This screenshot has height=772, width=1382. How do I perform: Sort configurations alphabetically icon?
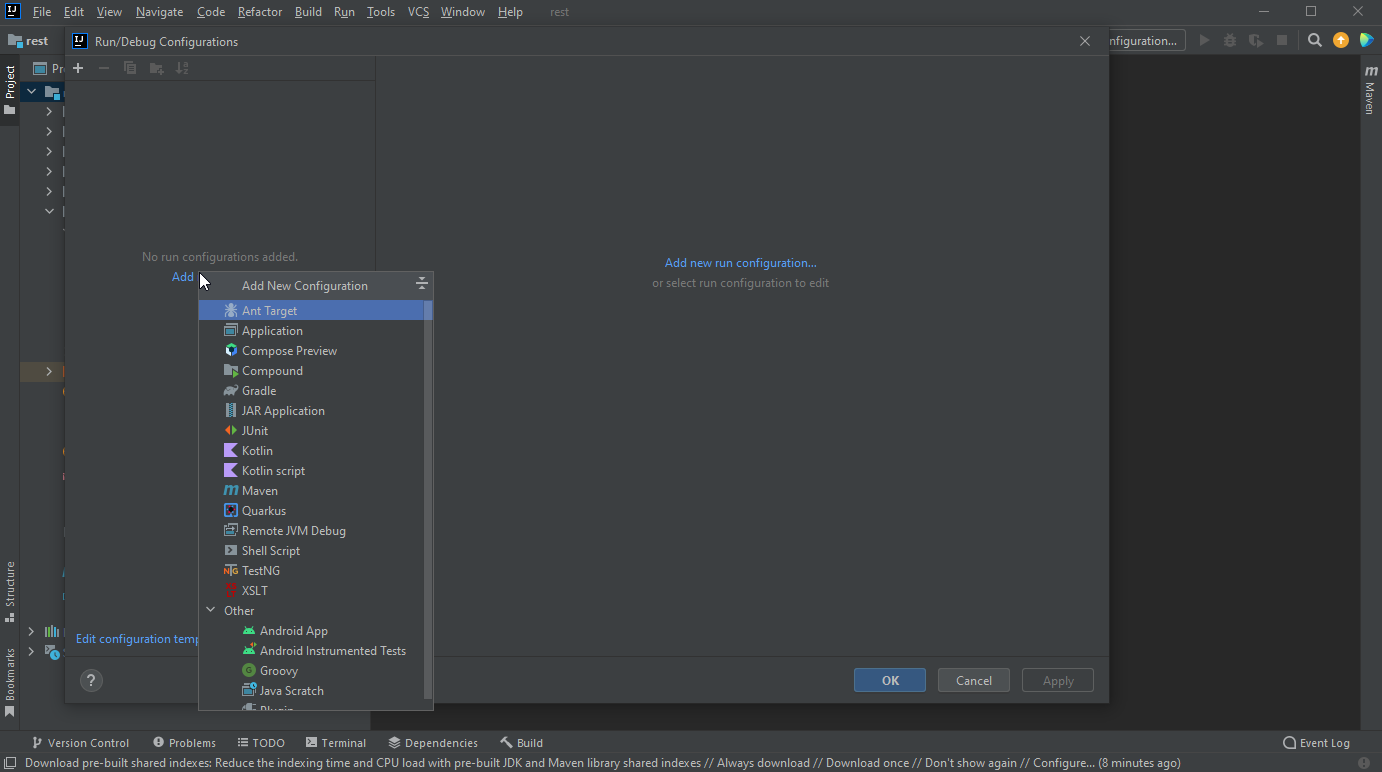(x=182, y=68)
